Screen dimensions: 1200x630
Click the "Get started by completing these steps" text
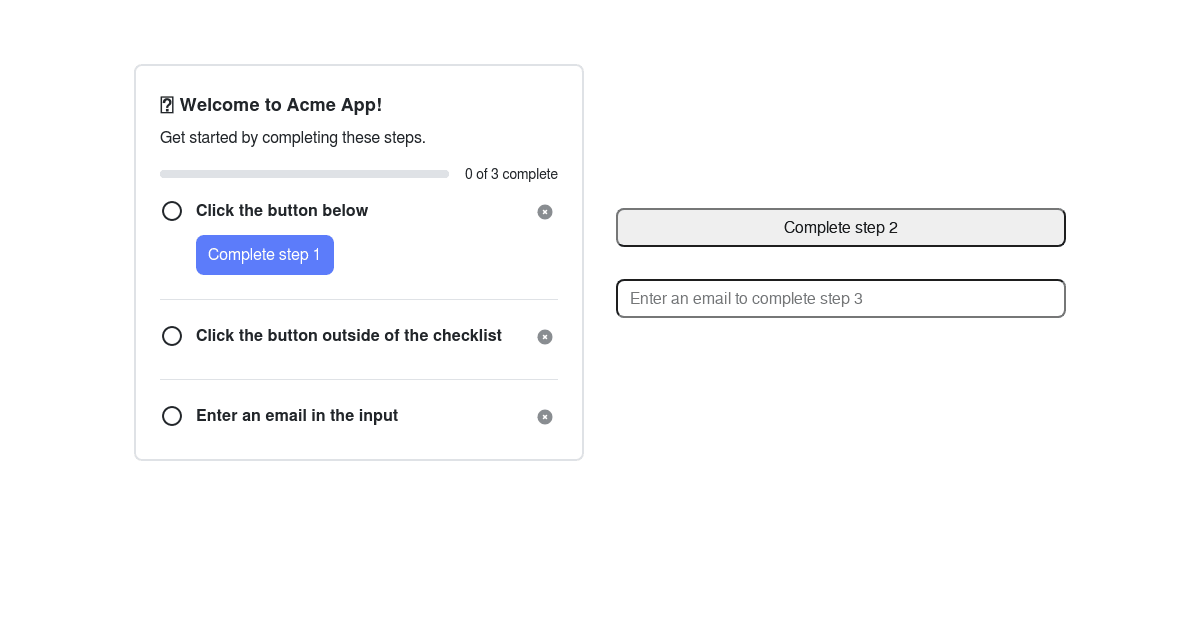click(292, 138)
